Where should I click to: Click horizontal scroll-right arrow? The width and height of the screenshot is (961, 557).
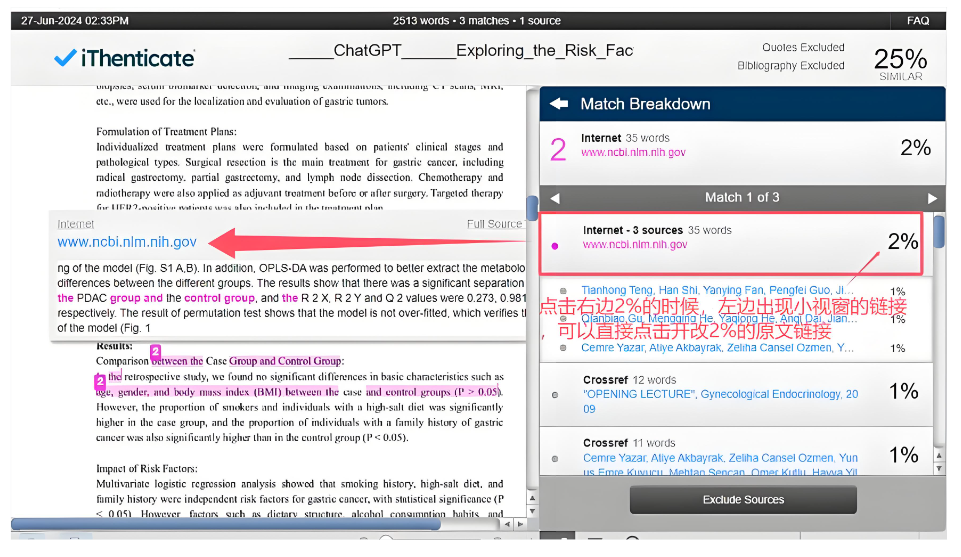tap(520, 525)
